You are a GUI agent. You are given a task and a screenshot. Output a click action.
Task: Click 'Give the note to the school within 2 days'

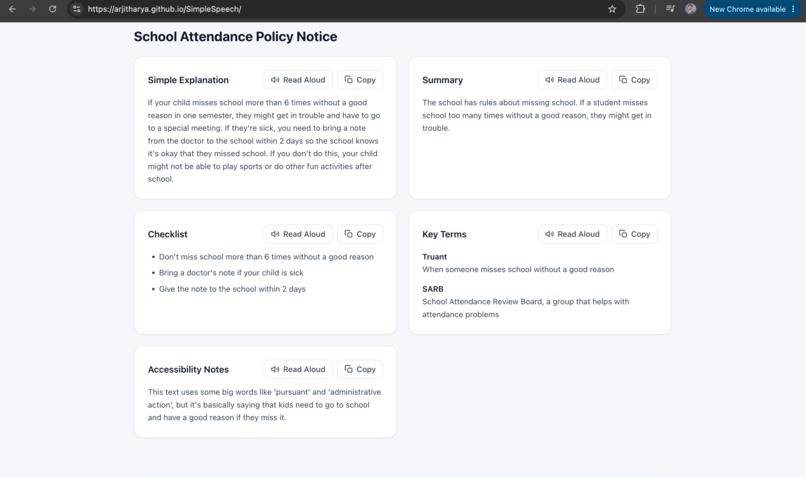pyautogui.click(x=232, y=289)
